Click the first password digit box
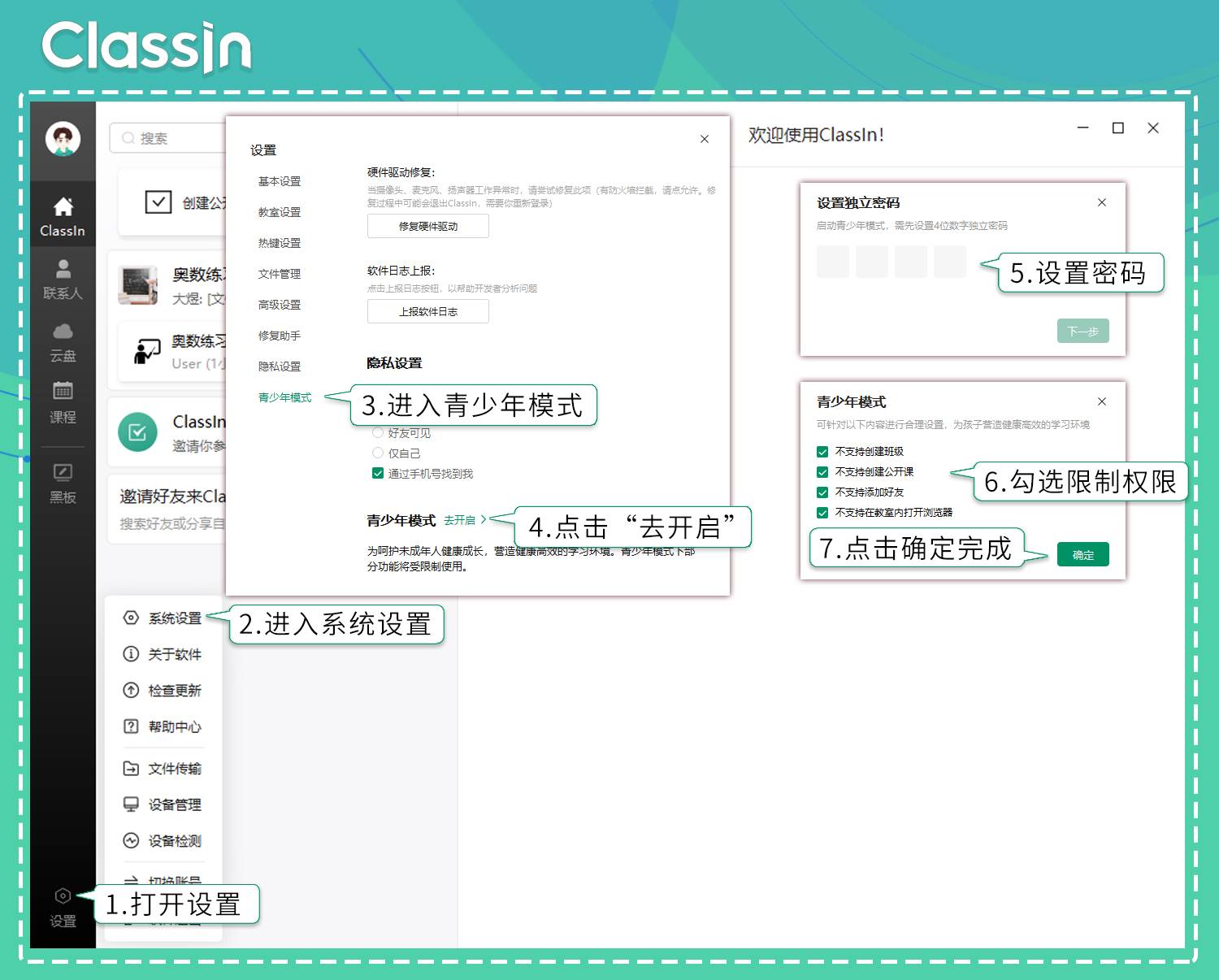This screenshot has height=980, width=1219. pyautogui.click(x=833, y=262)
